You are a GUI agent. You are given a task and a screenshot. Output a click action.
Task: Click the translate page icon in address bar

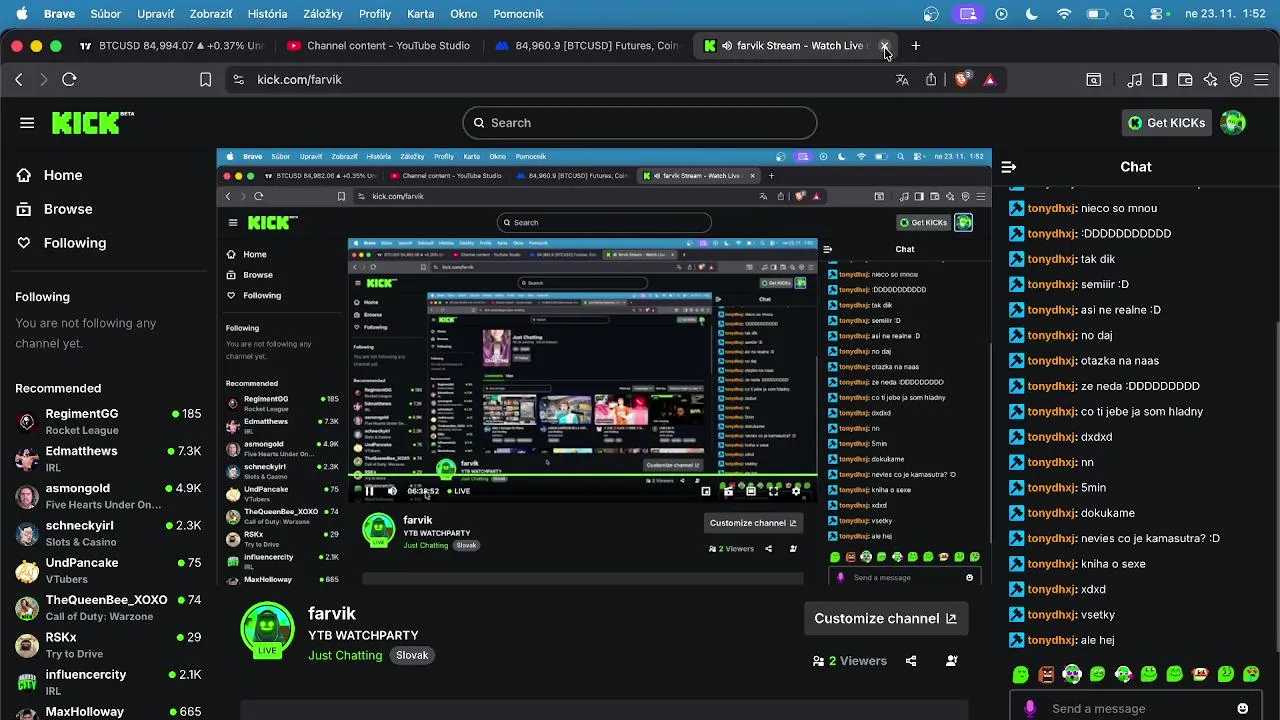click(x=902, y=80)
